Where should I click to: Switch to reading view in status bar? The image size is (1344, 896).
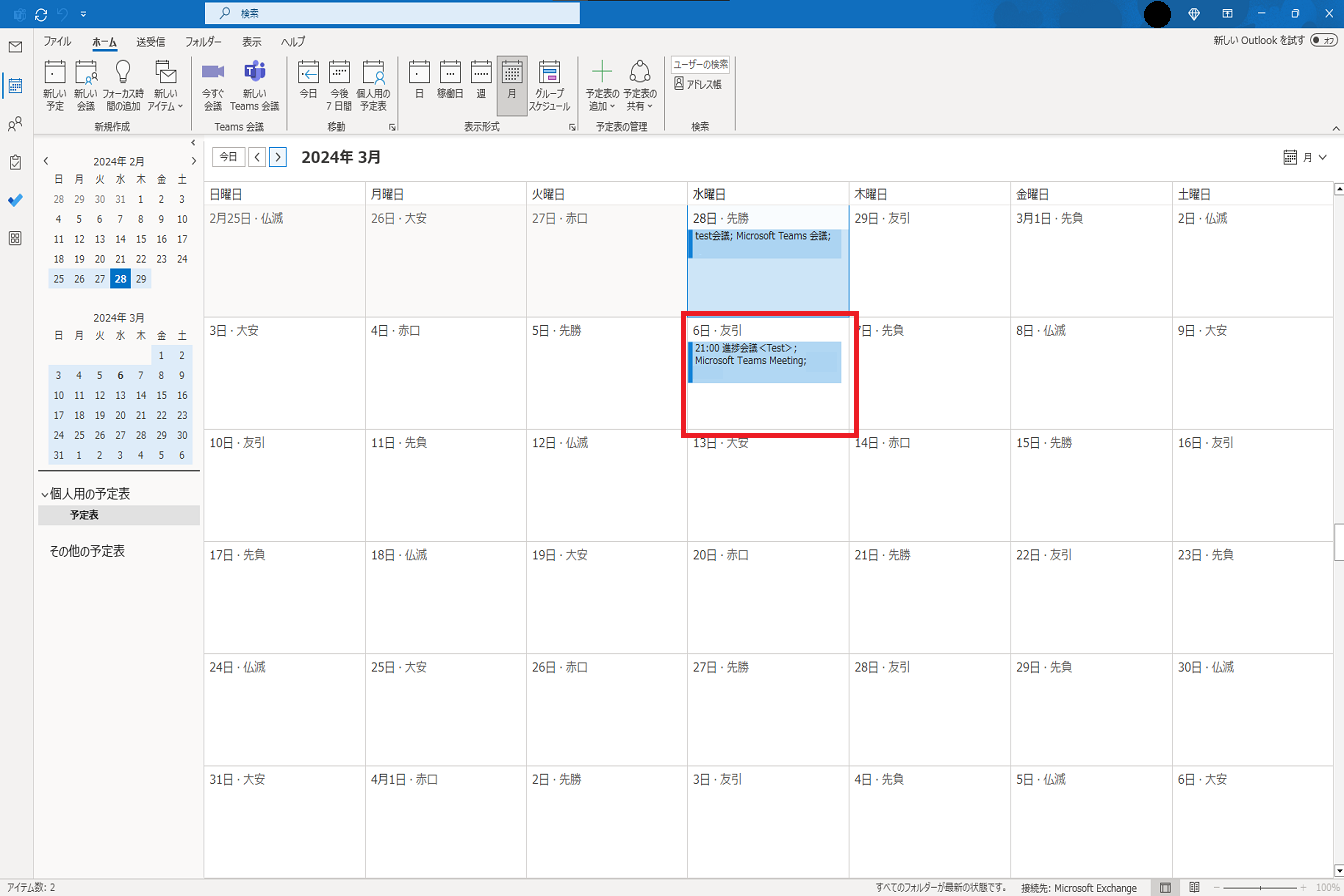tap(1194, 888)
